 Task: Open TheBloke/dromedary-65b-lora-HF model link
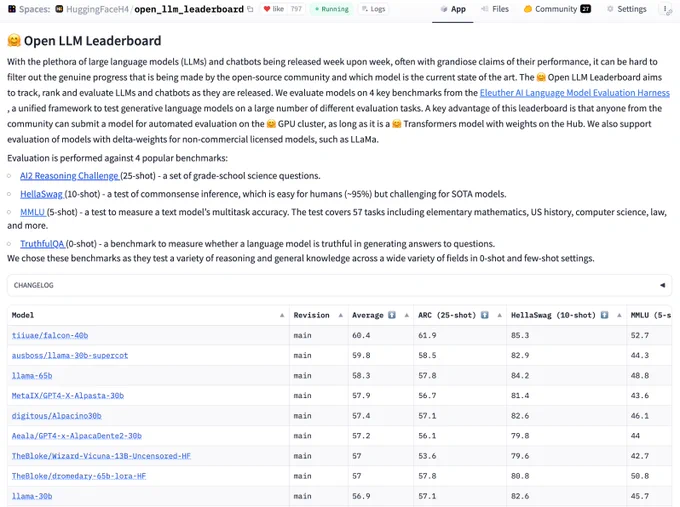click(79, 476)
